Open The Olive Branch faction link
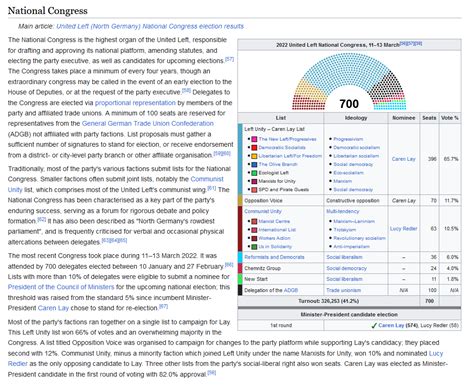The height and width of the screenshot is (386, 474). (x=278, y=164)
